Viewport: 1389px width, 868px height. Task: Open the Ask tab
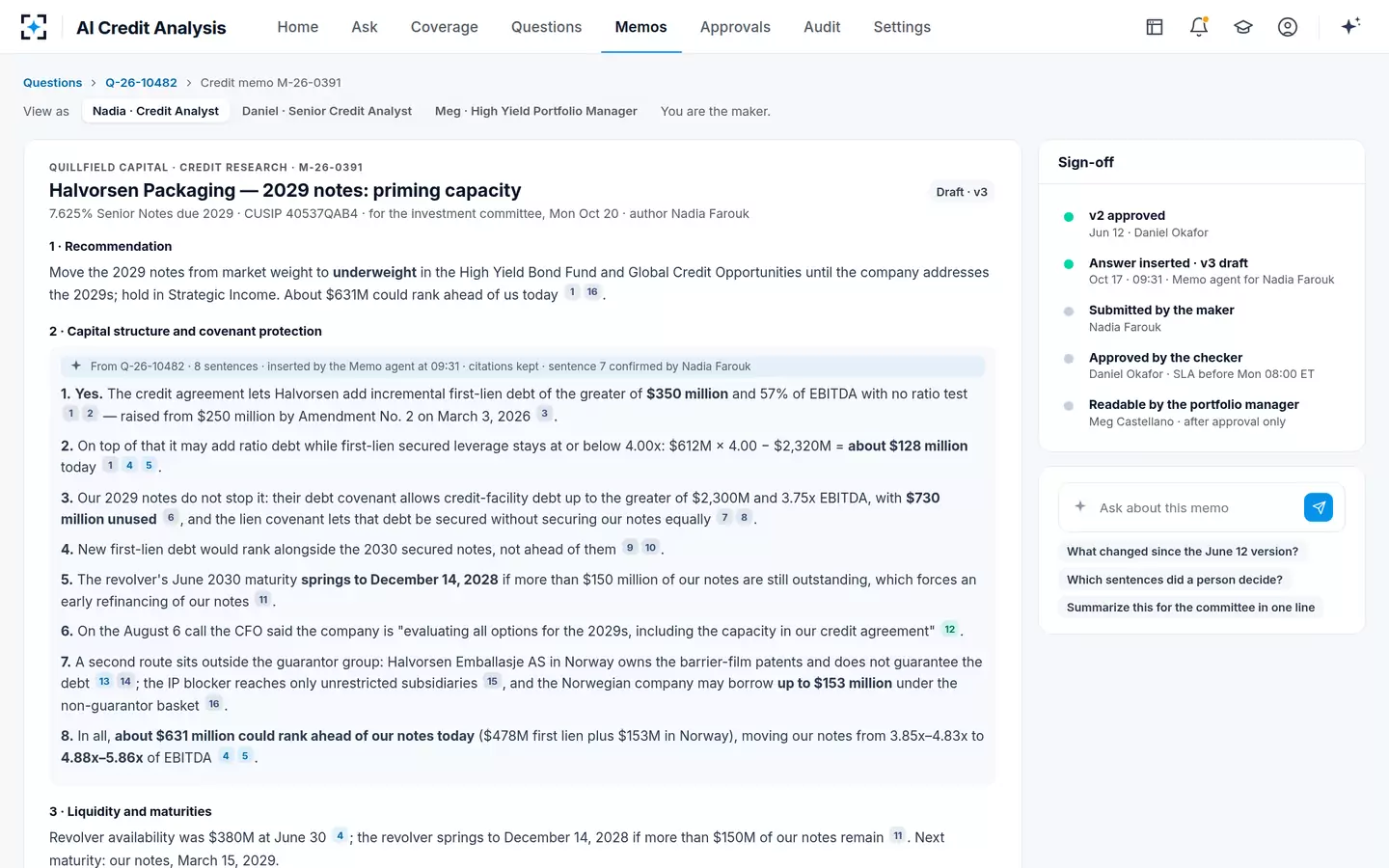(x=365, y=27)
